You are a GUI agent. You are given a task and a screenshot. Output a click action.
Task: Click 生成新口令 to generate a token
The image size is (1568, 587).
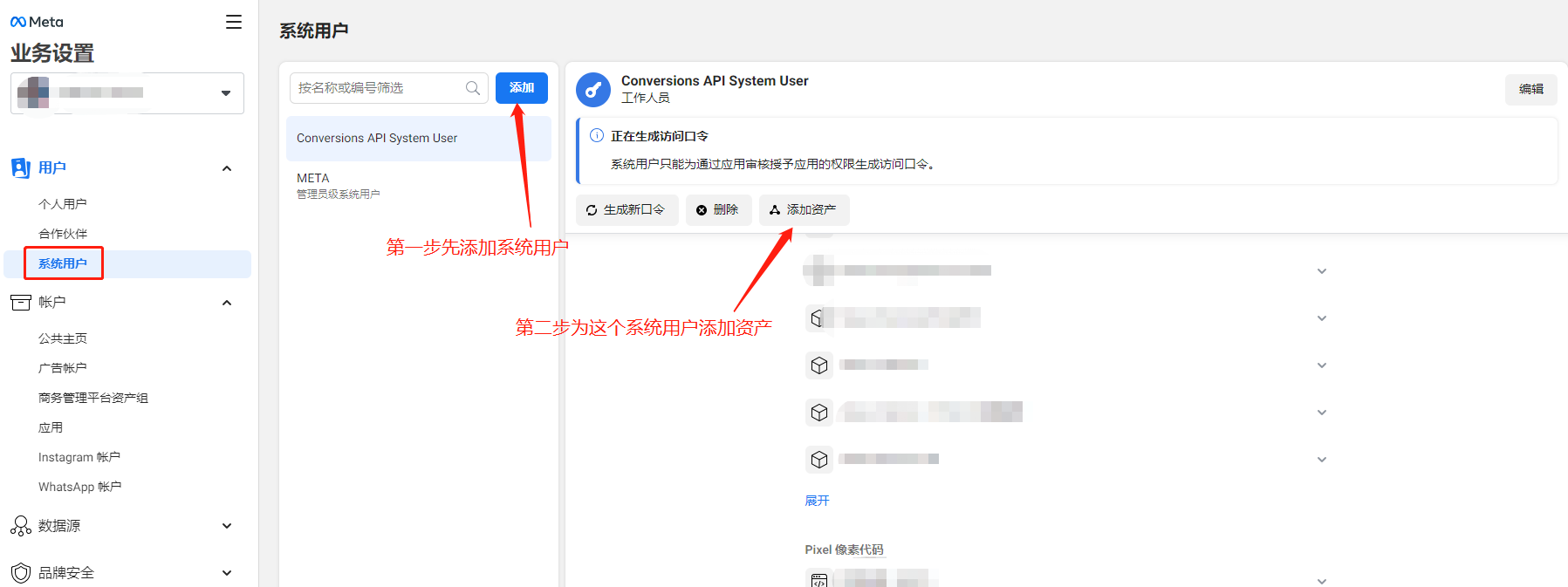(x=627, y=210)
